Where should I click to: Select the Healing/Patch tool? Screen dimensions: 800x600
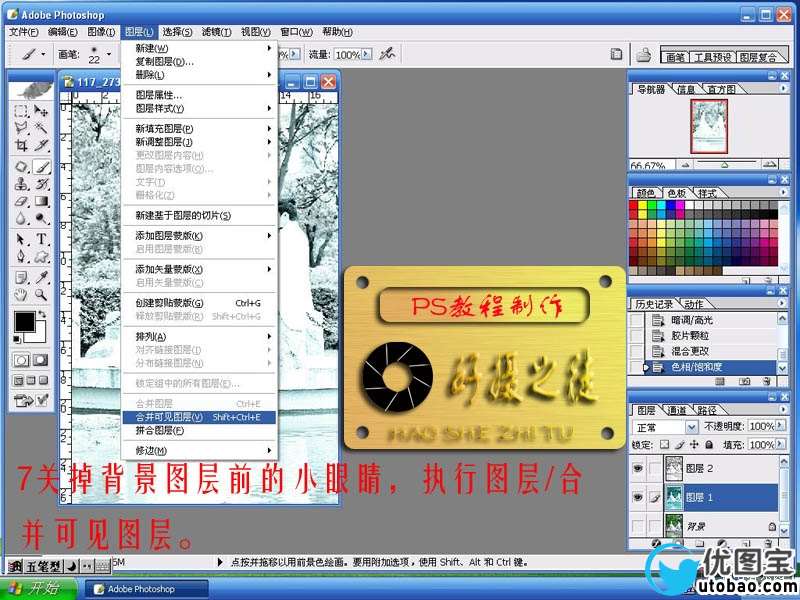[x=21, y=167]
